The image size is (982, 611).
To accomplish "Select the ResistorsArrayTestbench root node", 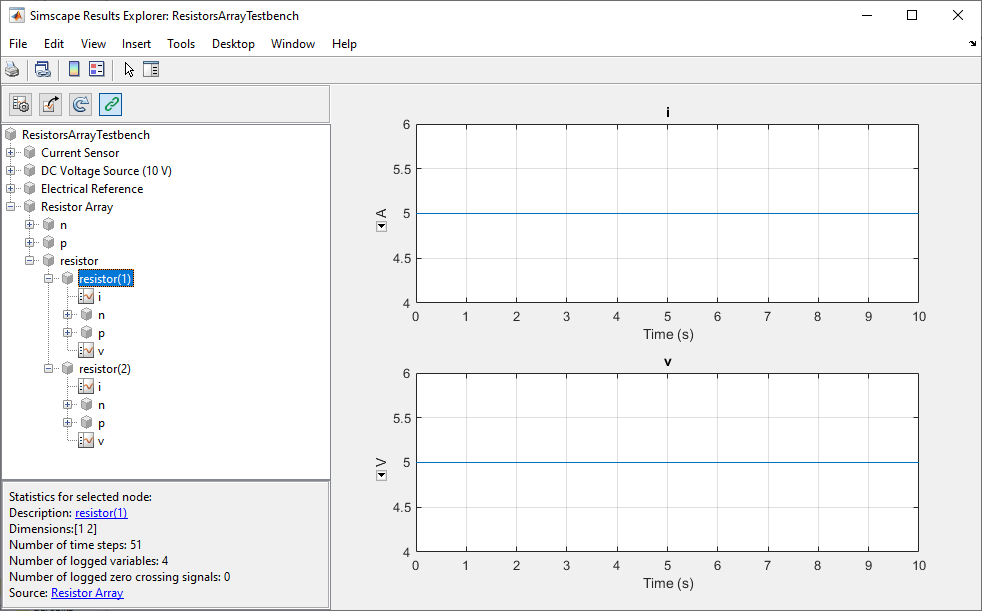I will pyautogui.click(x=86, y=135).
